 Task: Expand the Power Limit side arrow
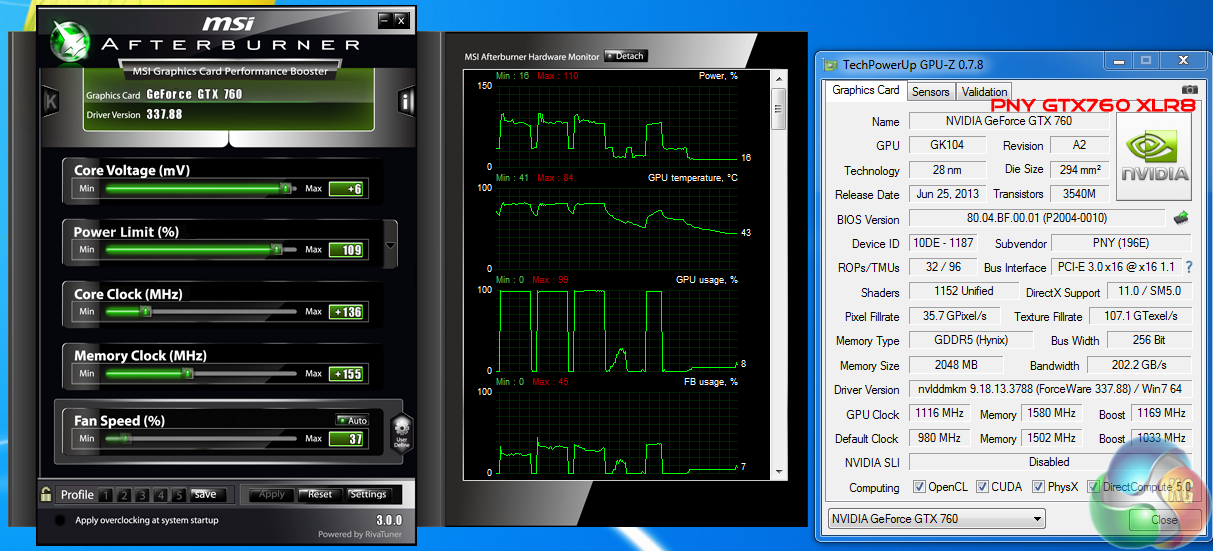pyautogui.click(x=390, y=244)
